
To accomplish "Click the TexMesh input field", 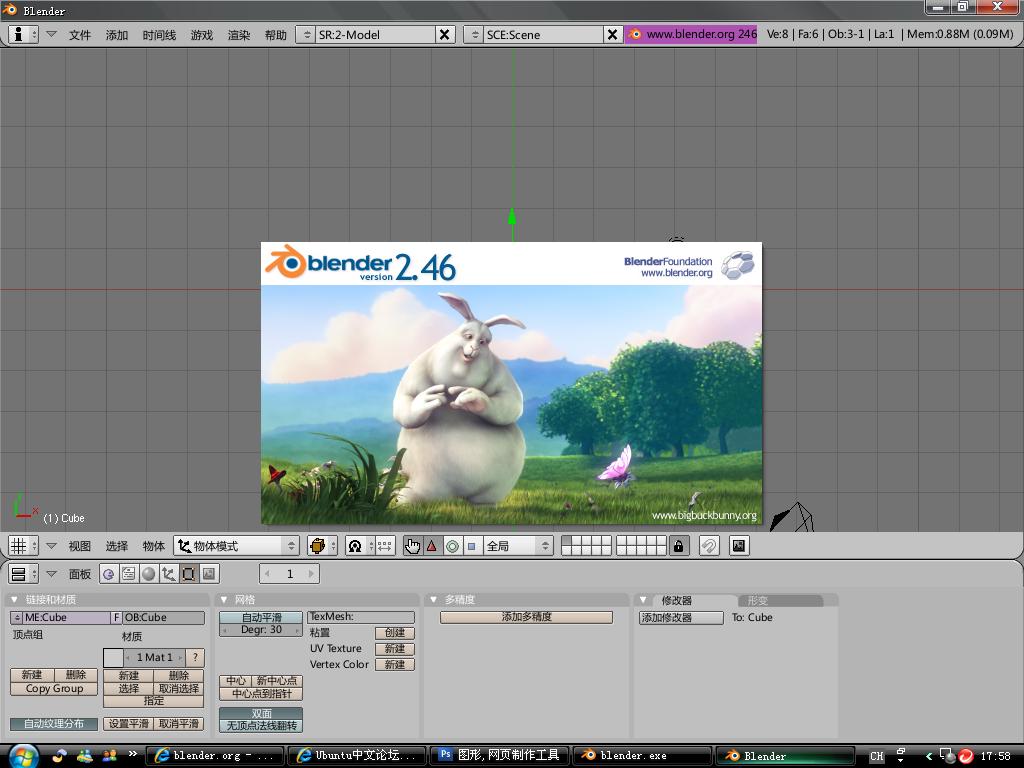I will [x=361, y=617].
